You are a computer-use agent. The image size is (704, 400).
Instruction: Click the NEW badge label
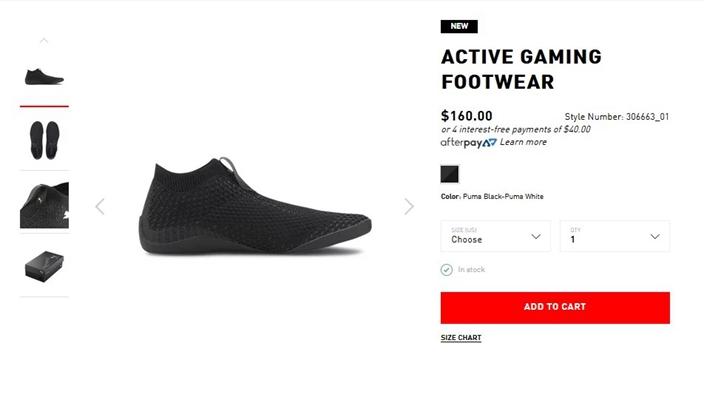click(x=459, y=26)
